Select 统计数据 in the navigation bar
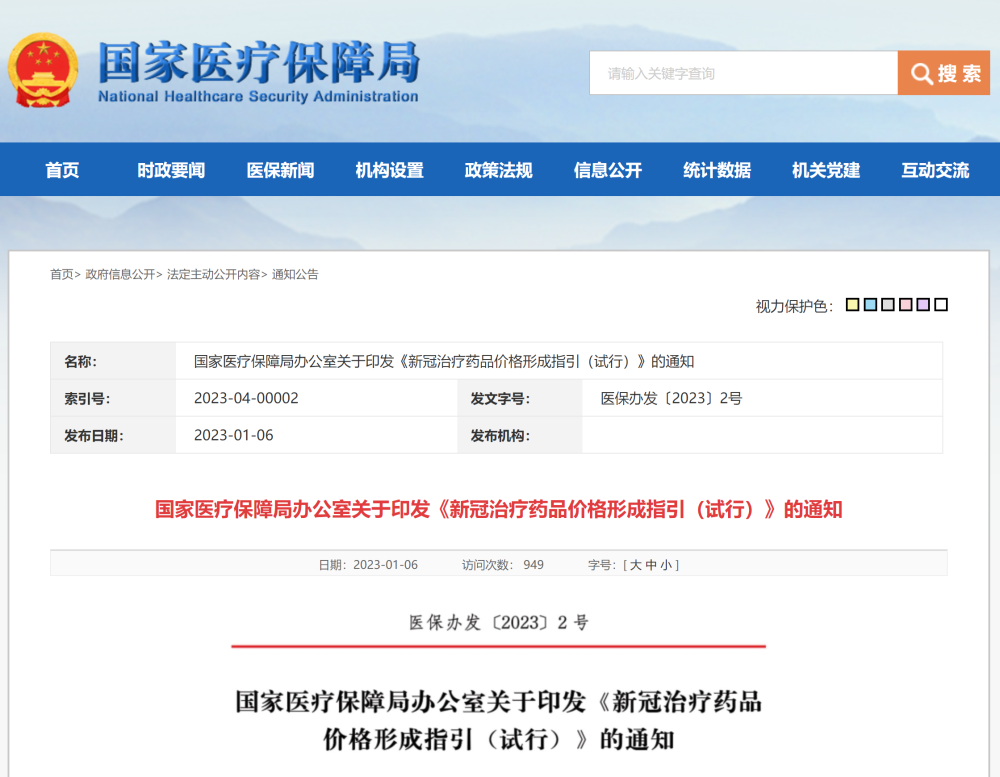Screen dimensions: 1000x777 tap(717, 170)
